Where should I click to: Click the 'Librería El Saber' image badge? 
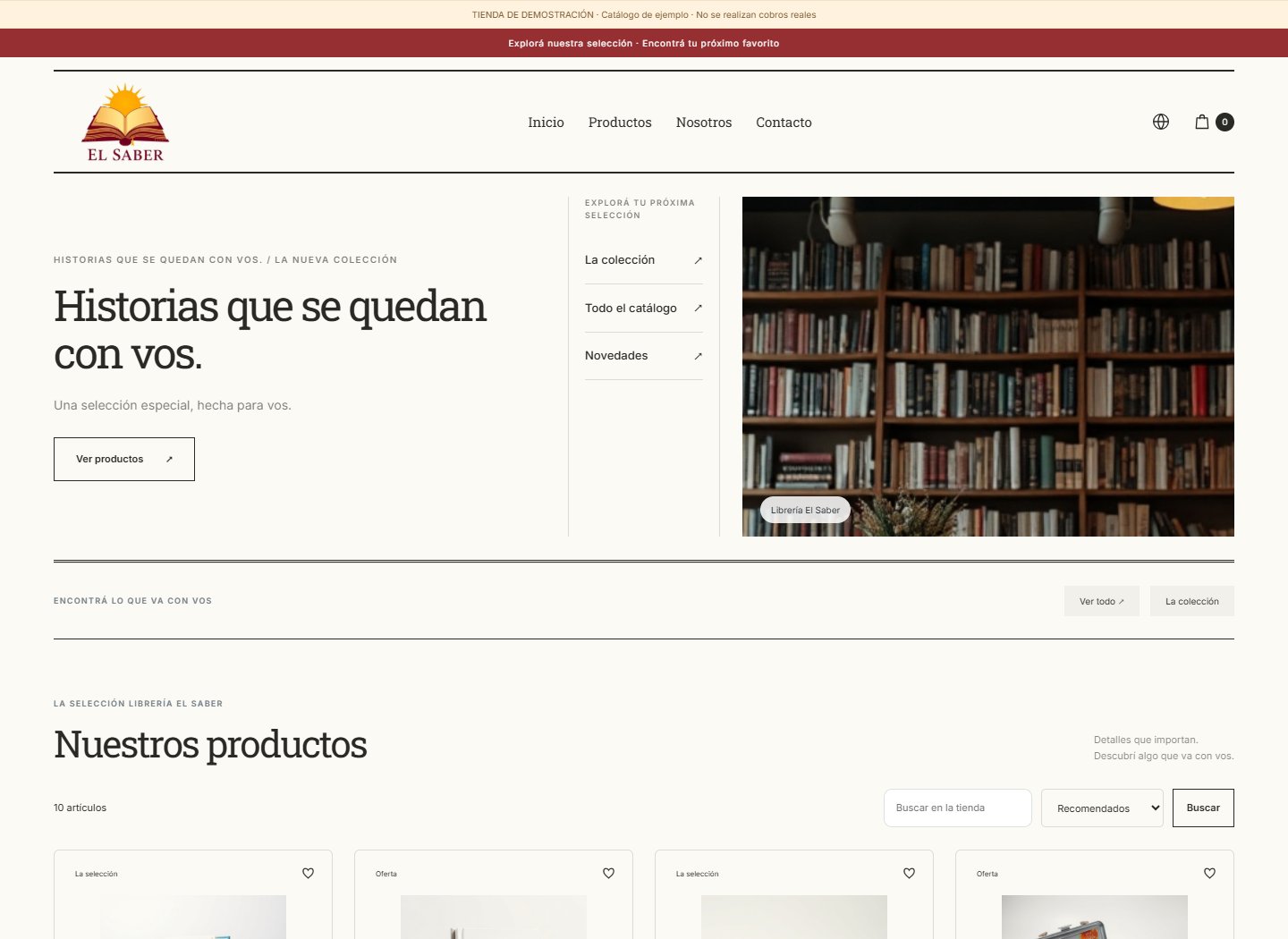tap(805, 510)
